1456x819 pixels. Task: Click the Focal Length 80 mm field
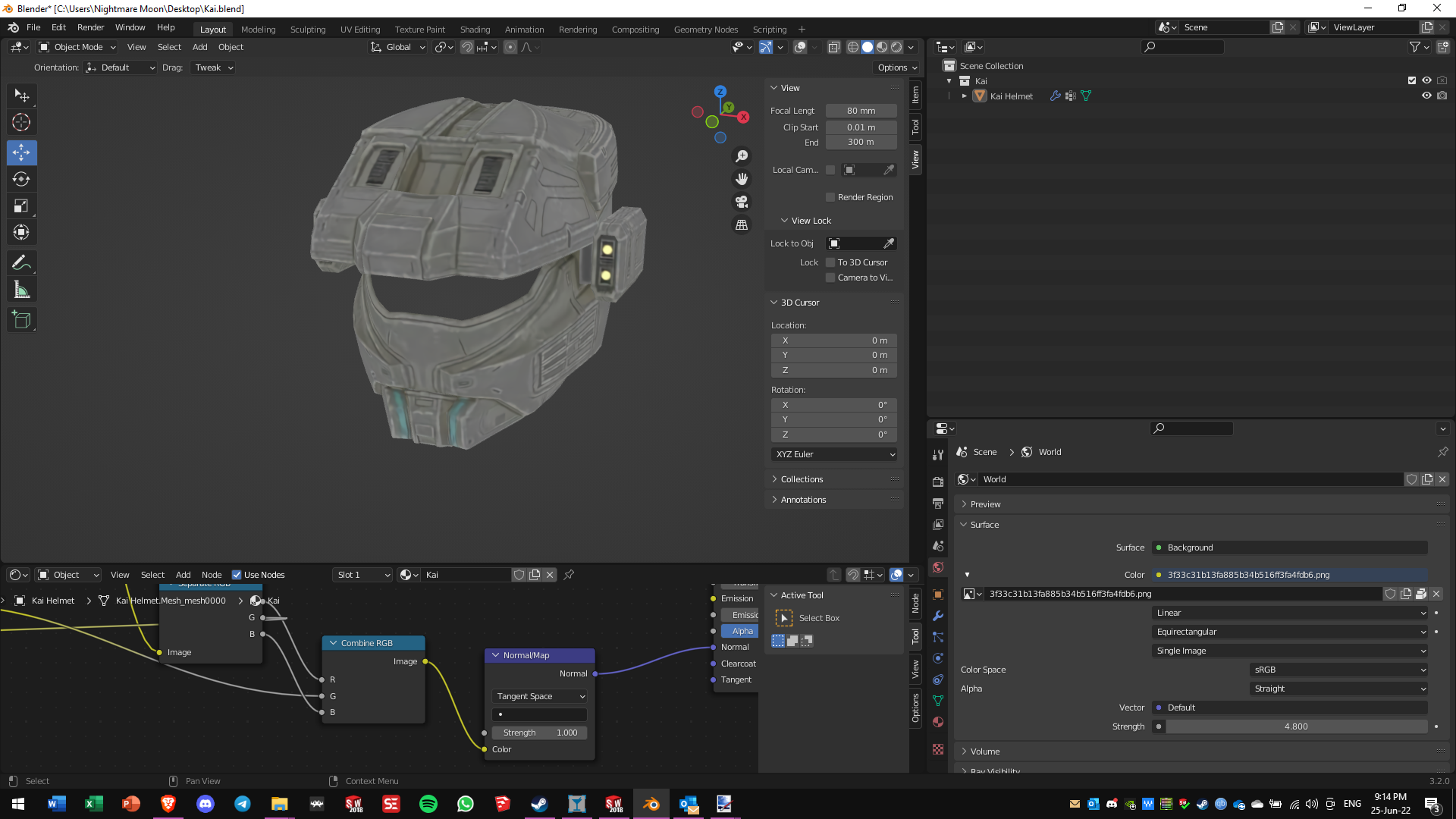pyautogui.click(x=861, y=111)
